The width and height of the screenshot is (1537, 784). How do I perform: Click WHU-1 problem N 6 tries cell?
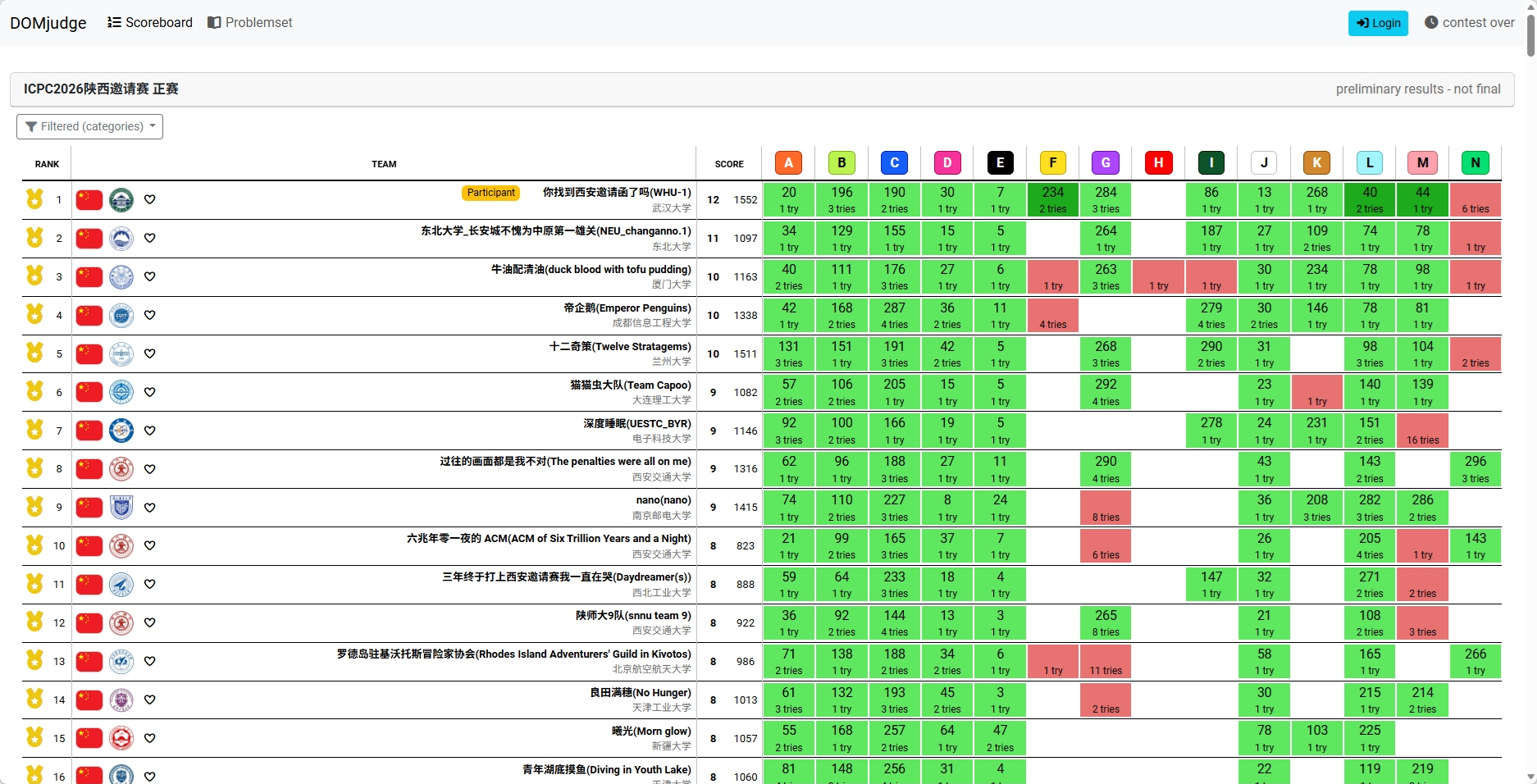coord(1475,199)
